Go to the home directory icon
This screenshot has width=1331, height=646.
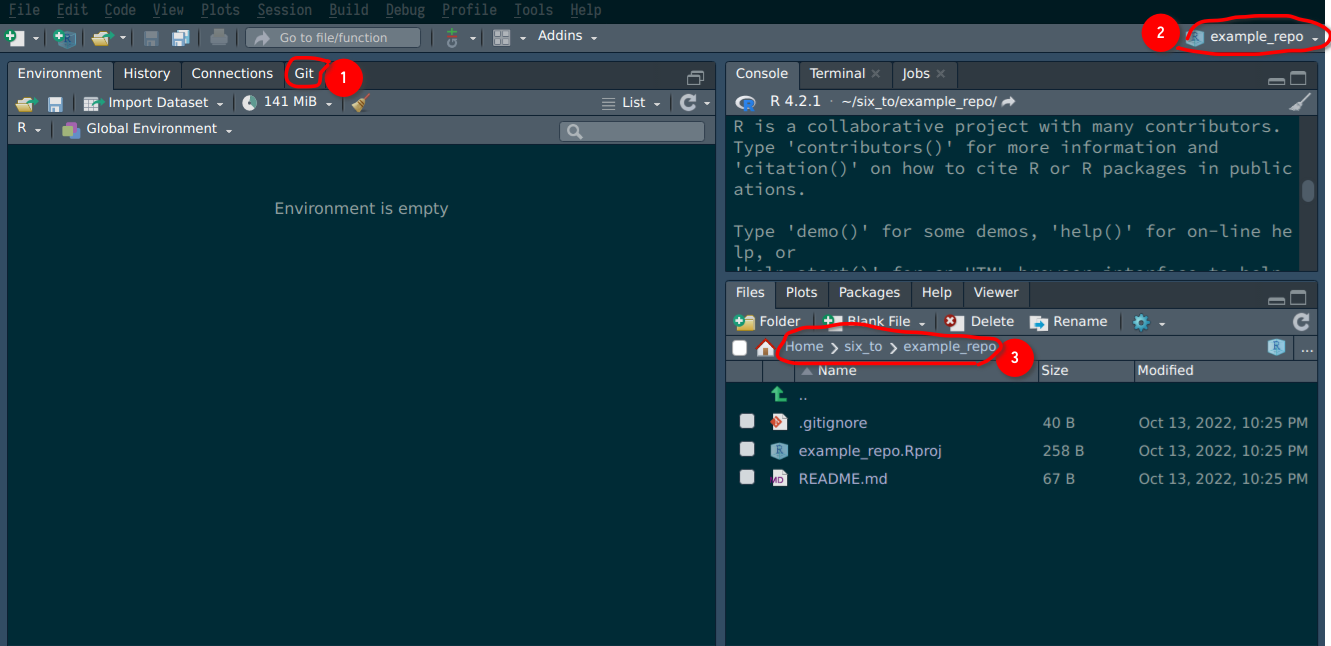tap(766, 348)
